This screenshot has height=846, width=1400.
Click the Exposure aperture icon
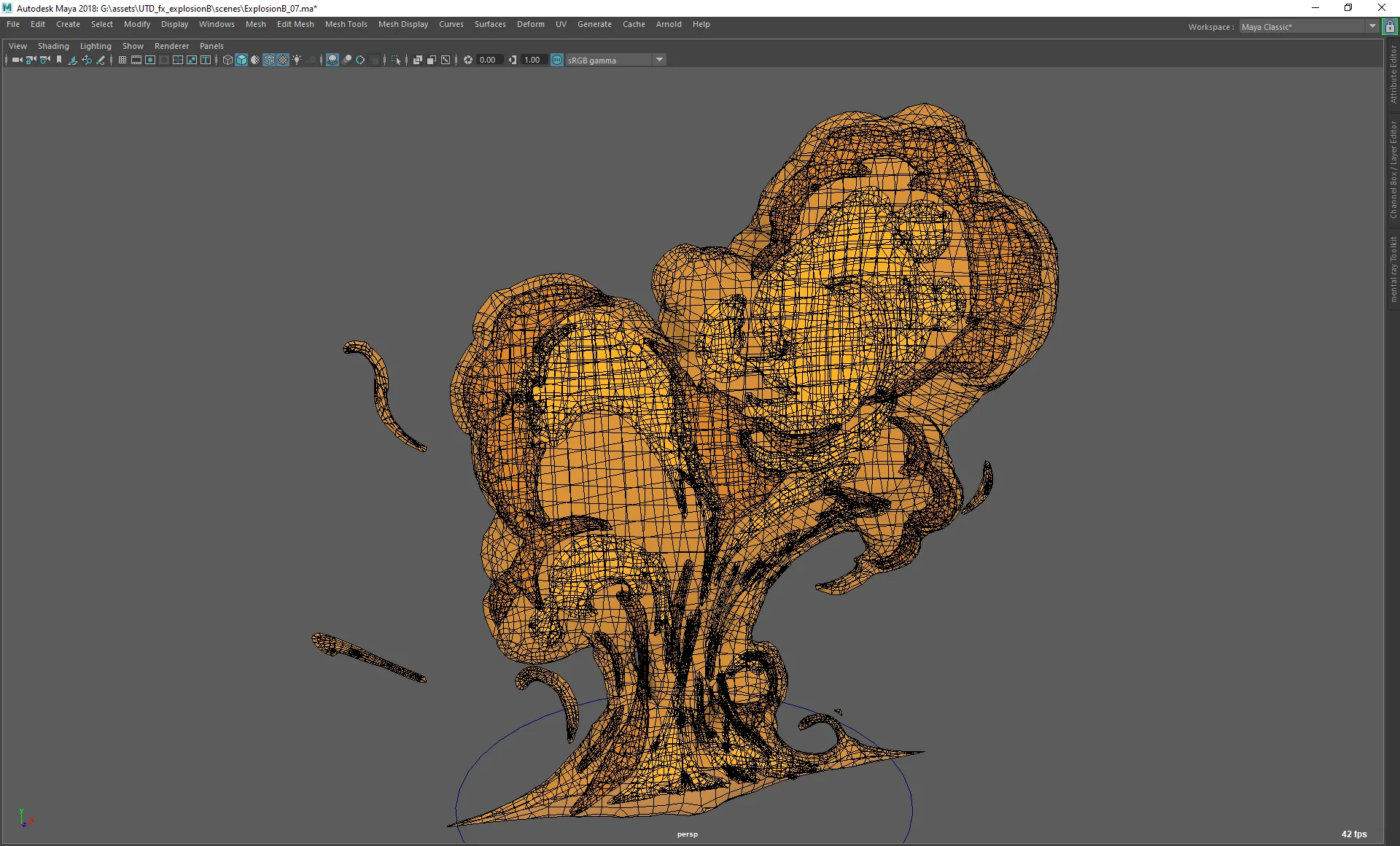(468, 60)
